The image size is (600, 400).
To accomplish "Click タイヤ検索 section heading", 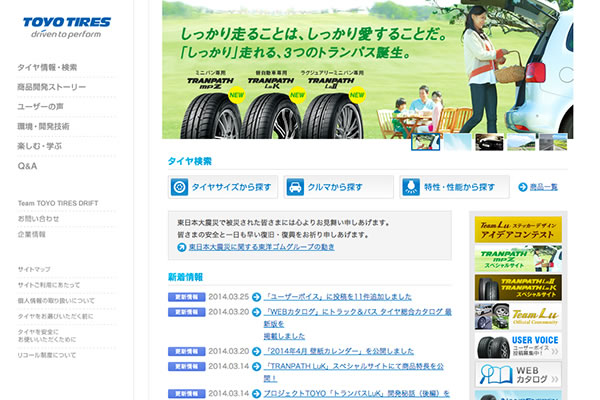I will pos(190,161).
